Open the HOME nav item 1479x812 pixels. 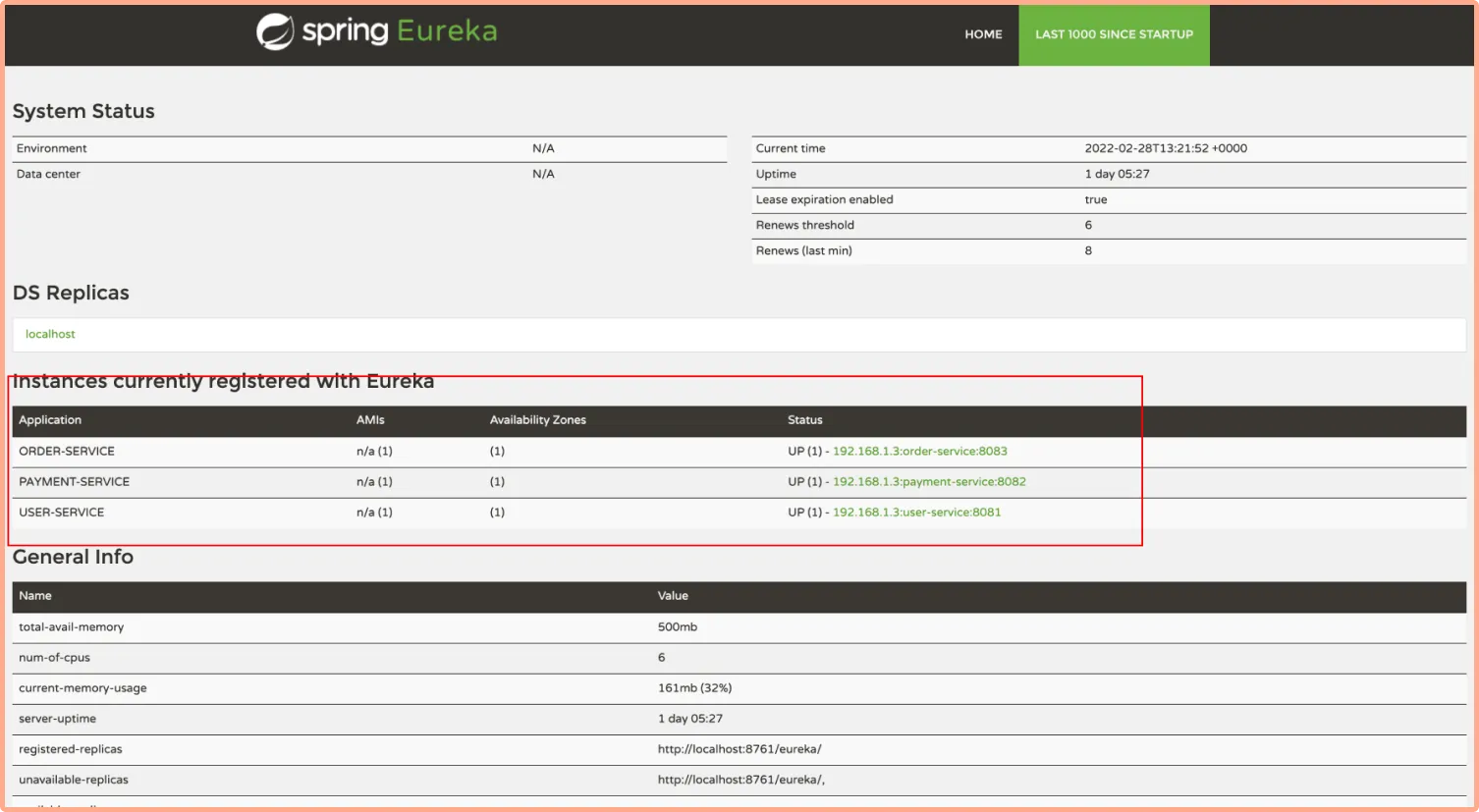(x=983, y=34)
